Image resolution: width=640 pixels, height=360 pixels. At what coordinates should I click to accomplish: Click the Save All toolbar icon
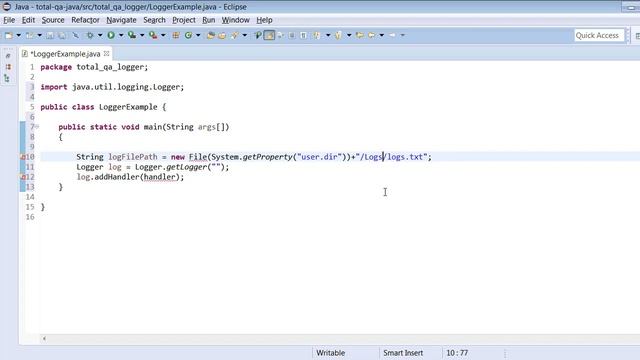pyautogui.click(x=62, y=36)
